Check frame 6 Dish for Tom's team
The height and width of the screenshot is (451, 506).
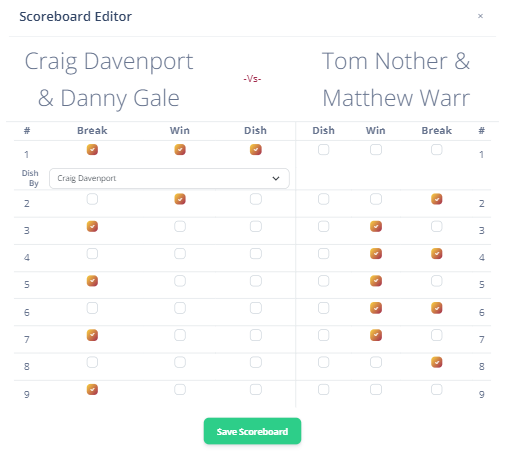(323, 308)
